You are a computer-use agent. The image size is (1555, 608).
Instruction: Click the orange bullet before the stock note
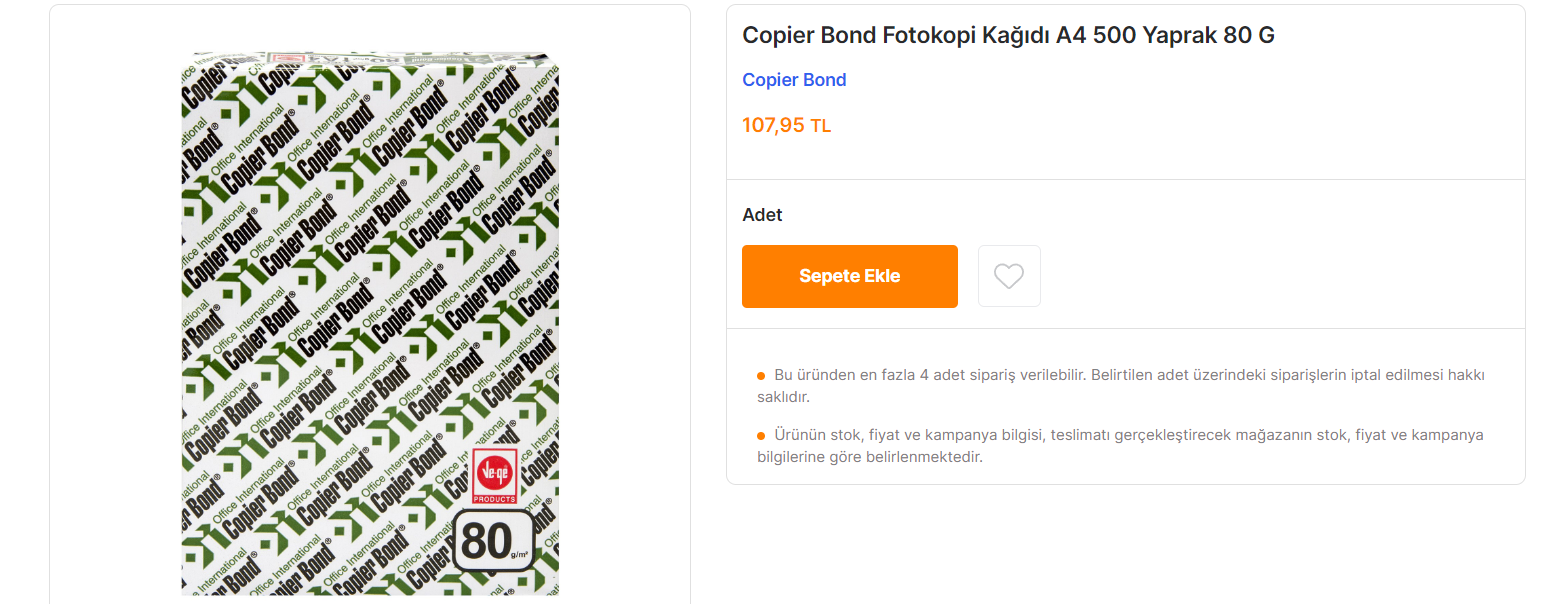click(761, 436)
